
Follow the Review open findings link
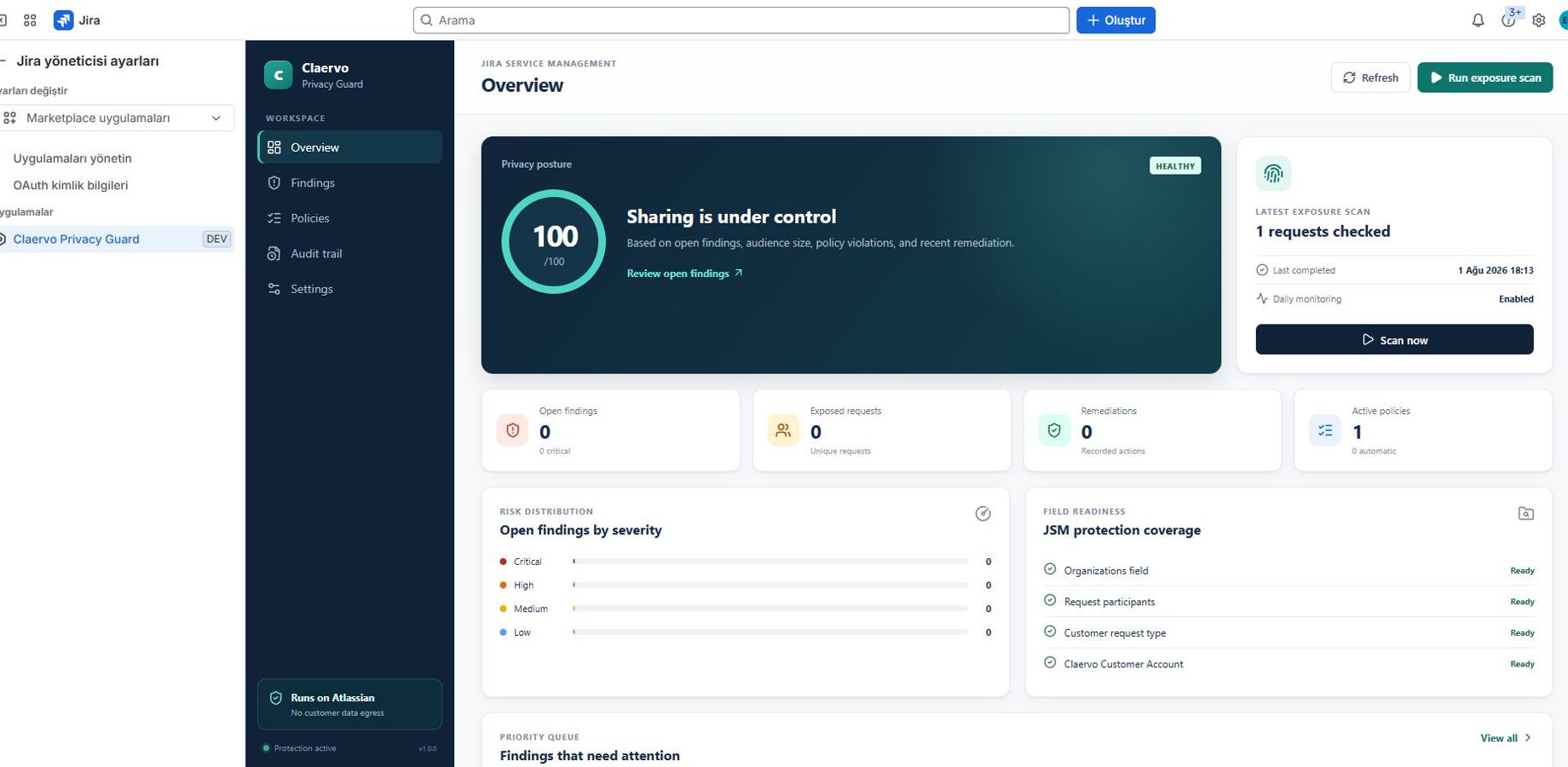coord(684,274)
